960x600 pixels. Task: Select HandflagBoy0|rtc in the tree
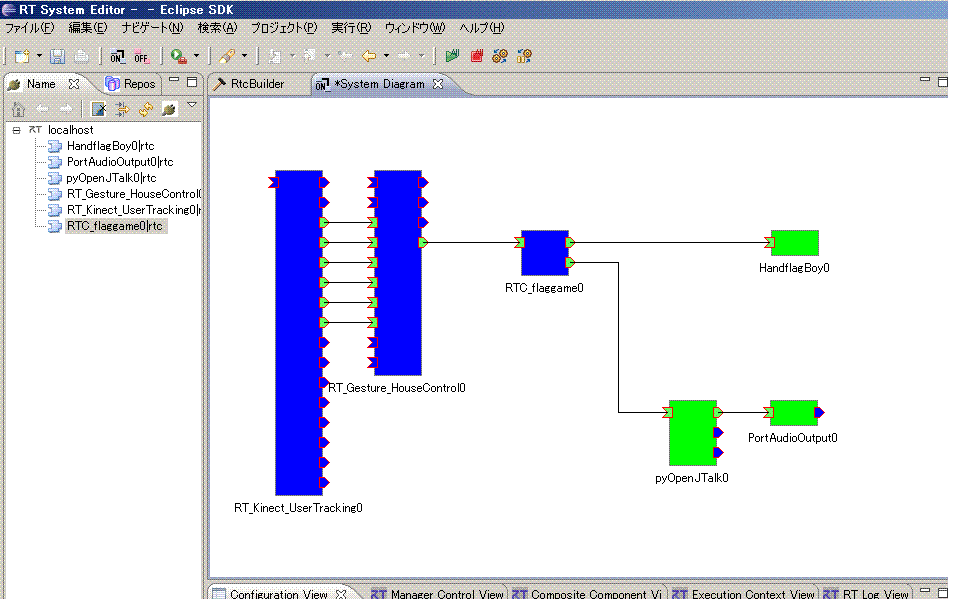[x=110, y=146]
